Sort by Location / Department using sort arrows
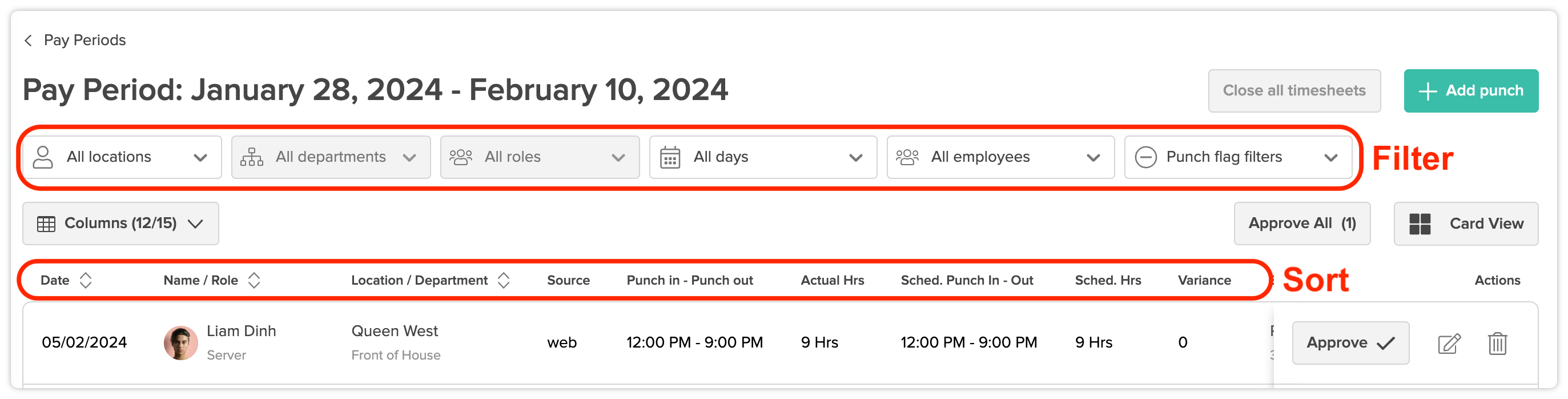Viewport: 1568px width, 399px height. [504, 280]
